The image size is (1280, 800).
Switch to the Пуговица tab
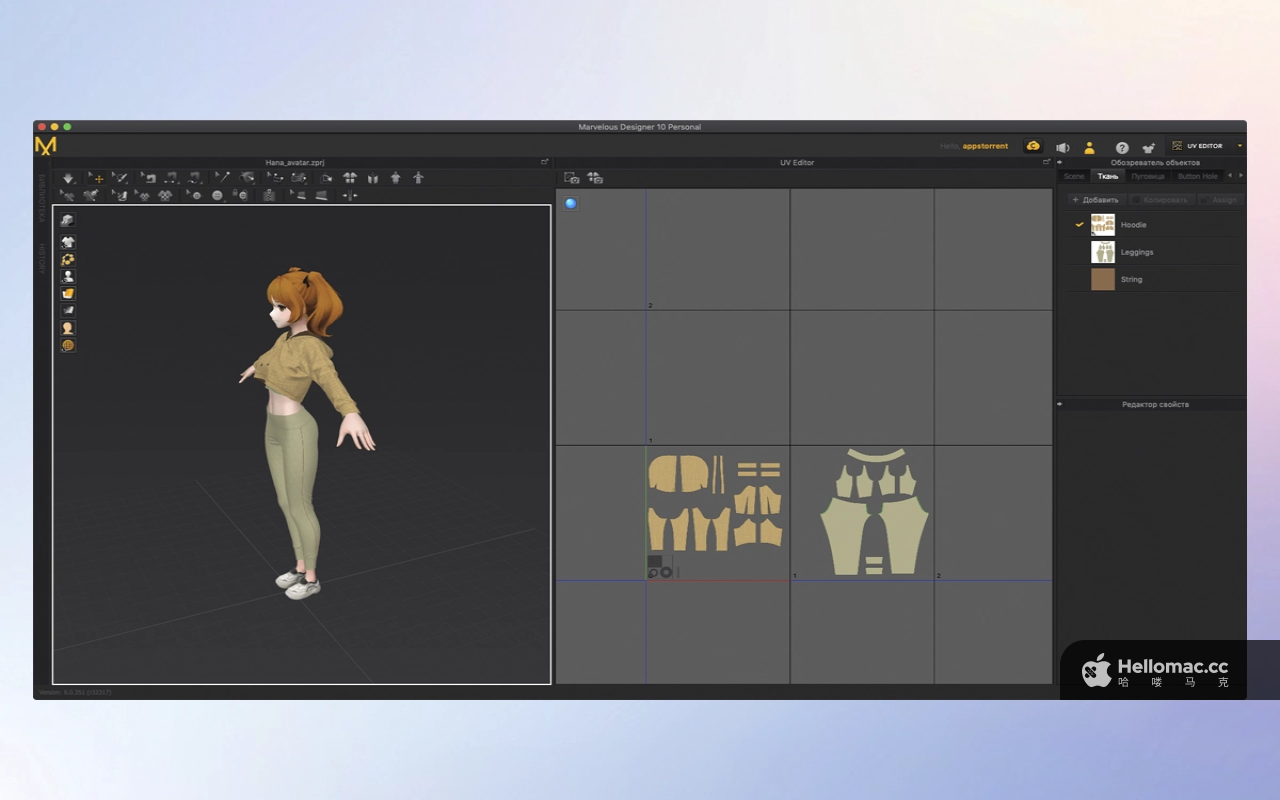point(1148,176)
